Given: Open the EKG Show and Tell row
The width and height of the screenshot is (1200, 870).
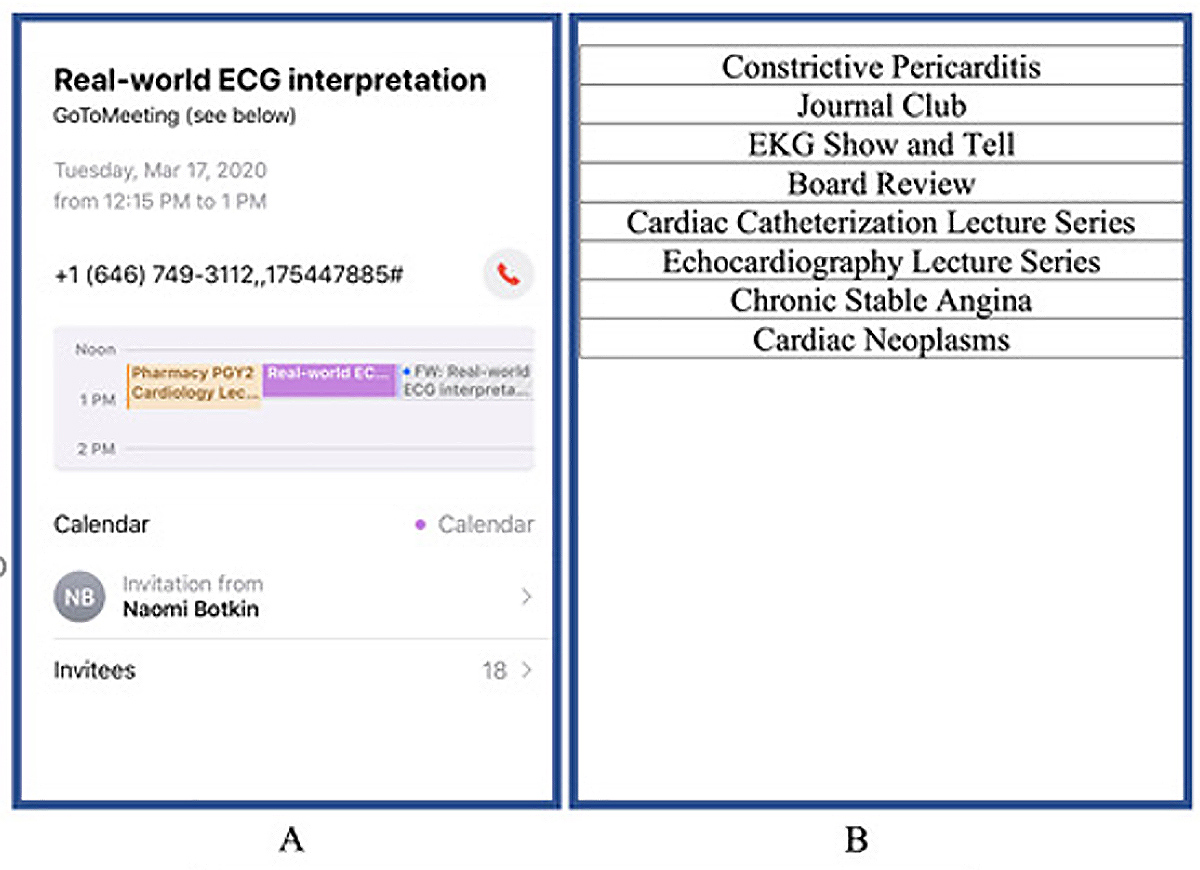Looking at the screenshot, I should pyautogui.click(x=881, y=144).
